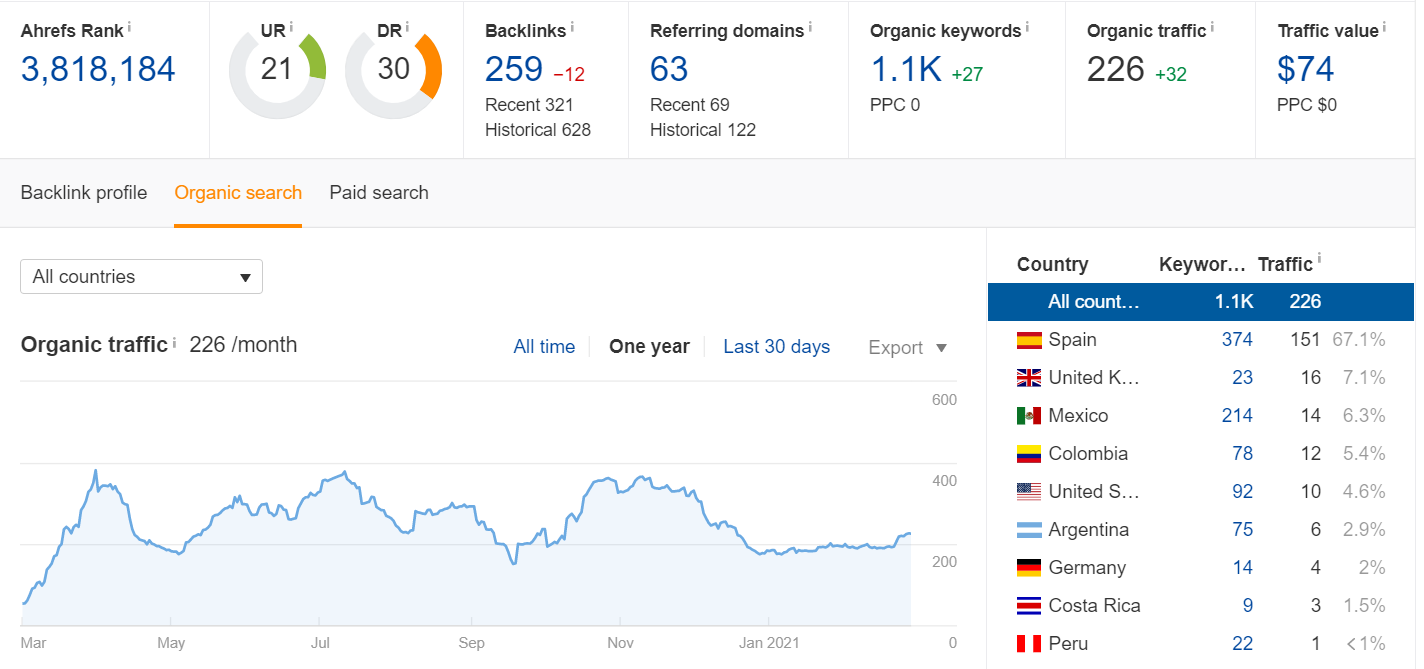Open the 259 backlinks count link
The width and height of the screenshot is (1424, 669).
pyautogui.click(x=514, y=69)
